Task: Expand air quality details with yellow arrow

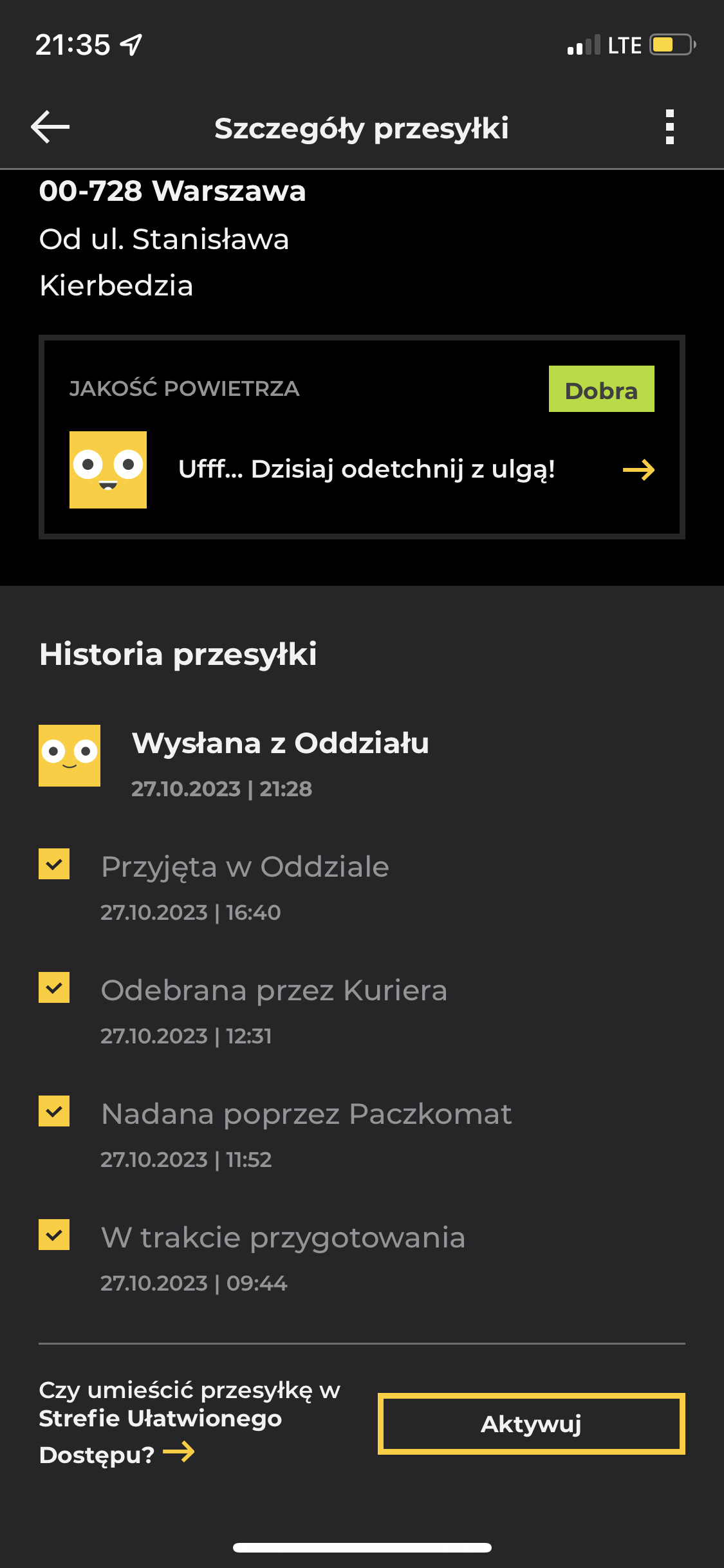Action: click(638, 470)
